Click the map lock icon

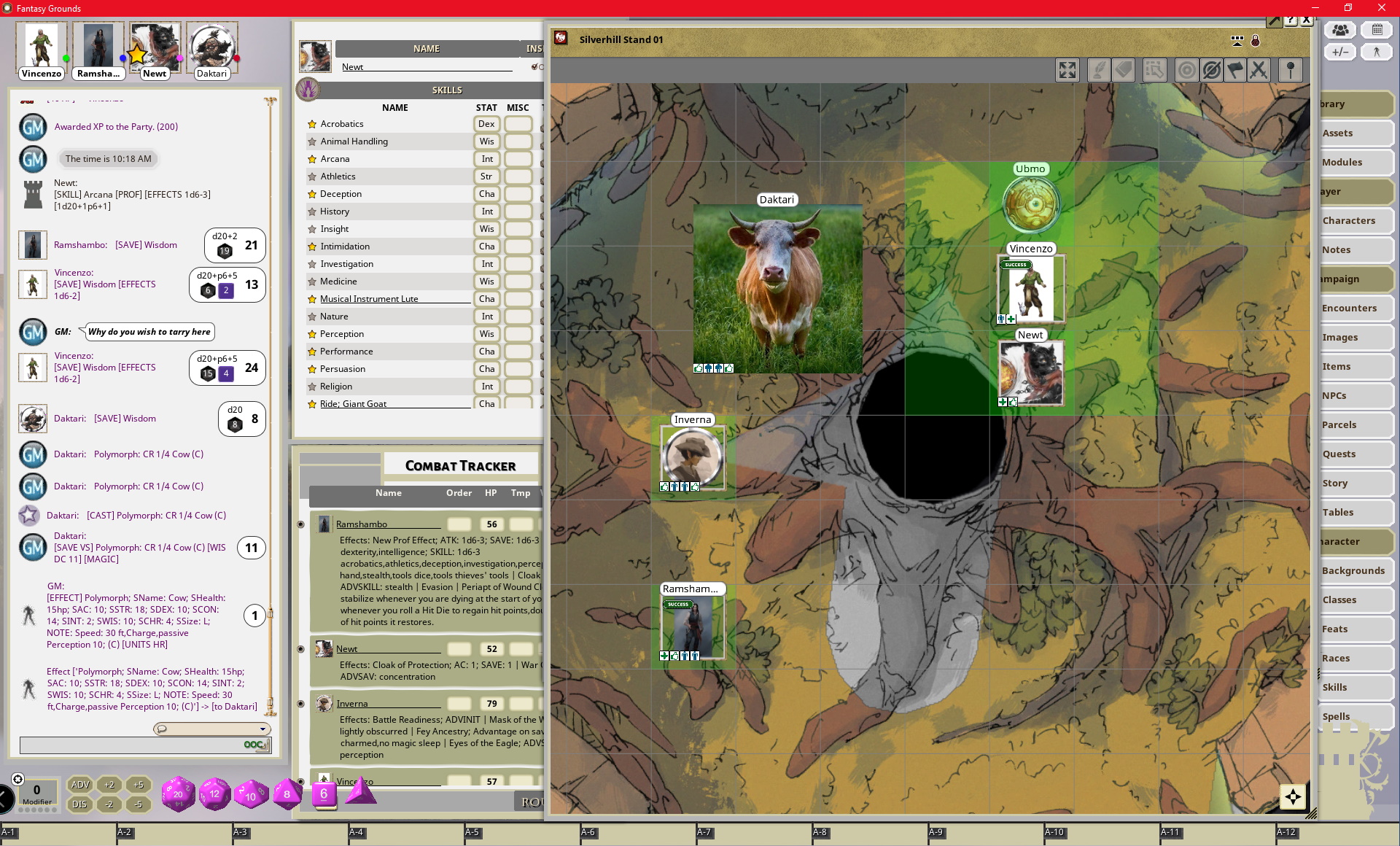[1256, 41]
